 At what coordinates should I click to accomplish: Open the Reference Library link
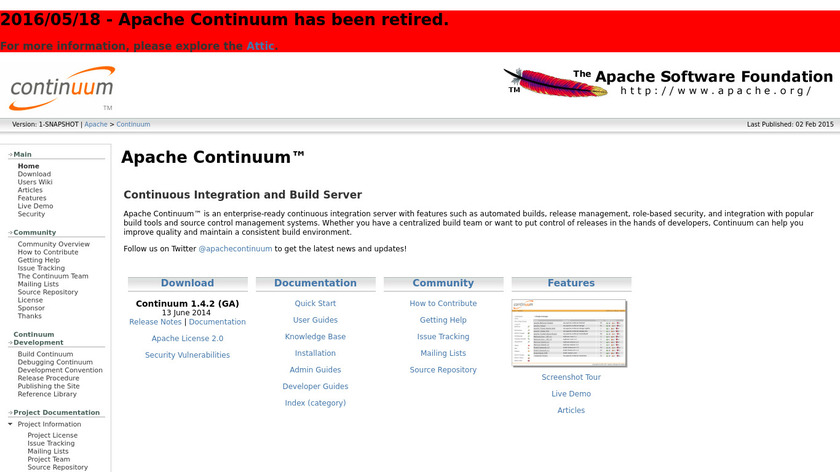click(47, 394)
